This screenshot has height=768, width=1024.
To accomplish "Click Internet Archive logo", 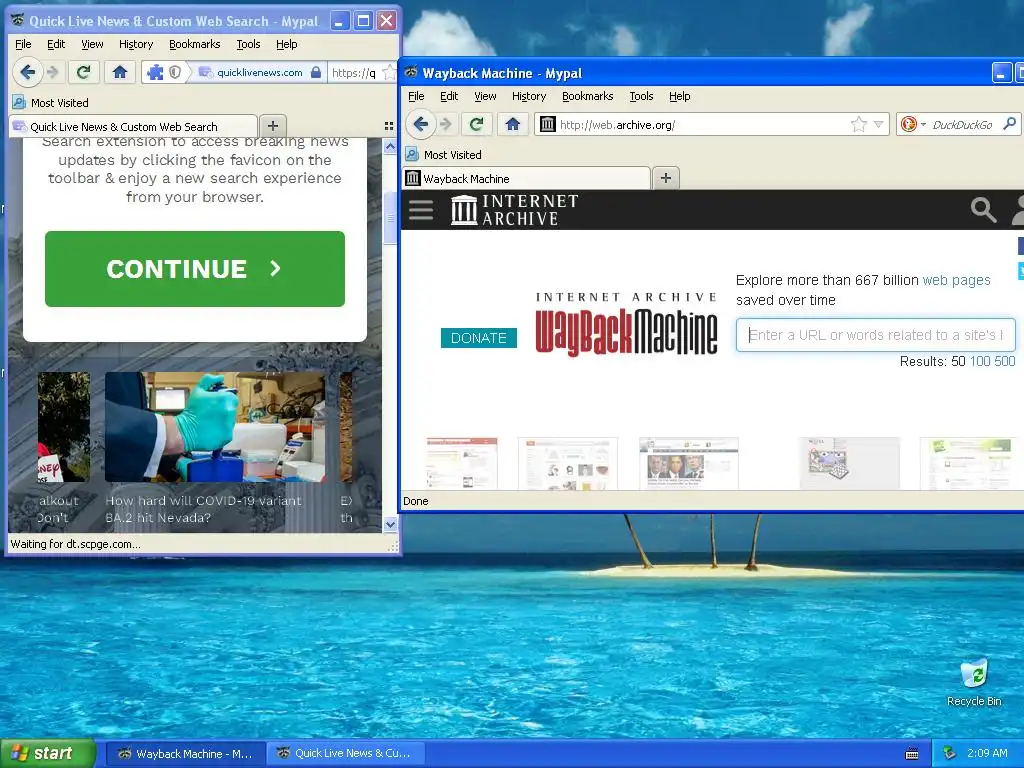I will [x=515, y=210].
